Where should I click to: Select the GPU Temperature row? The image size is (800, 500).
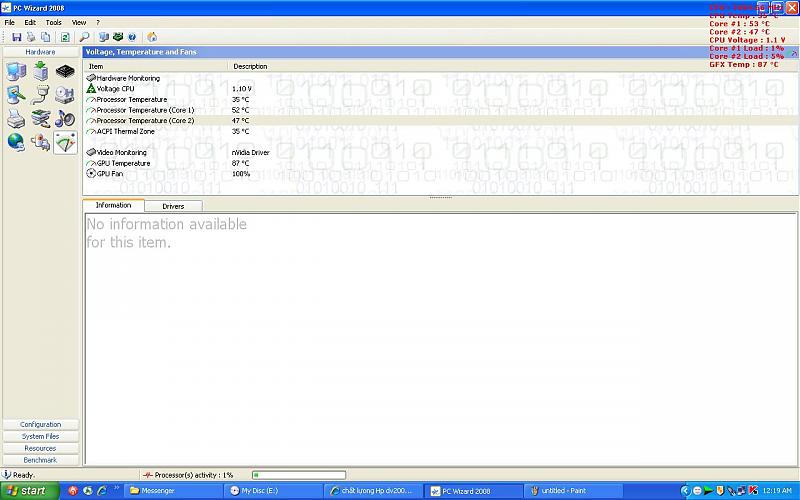[x=123, y=163]
